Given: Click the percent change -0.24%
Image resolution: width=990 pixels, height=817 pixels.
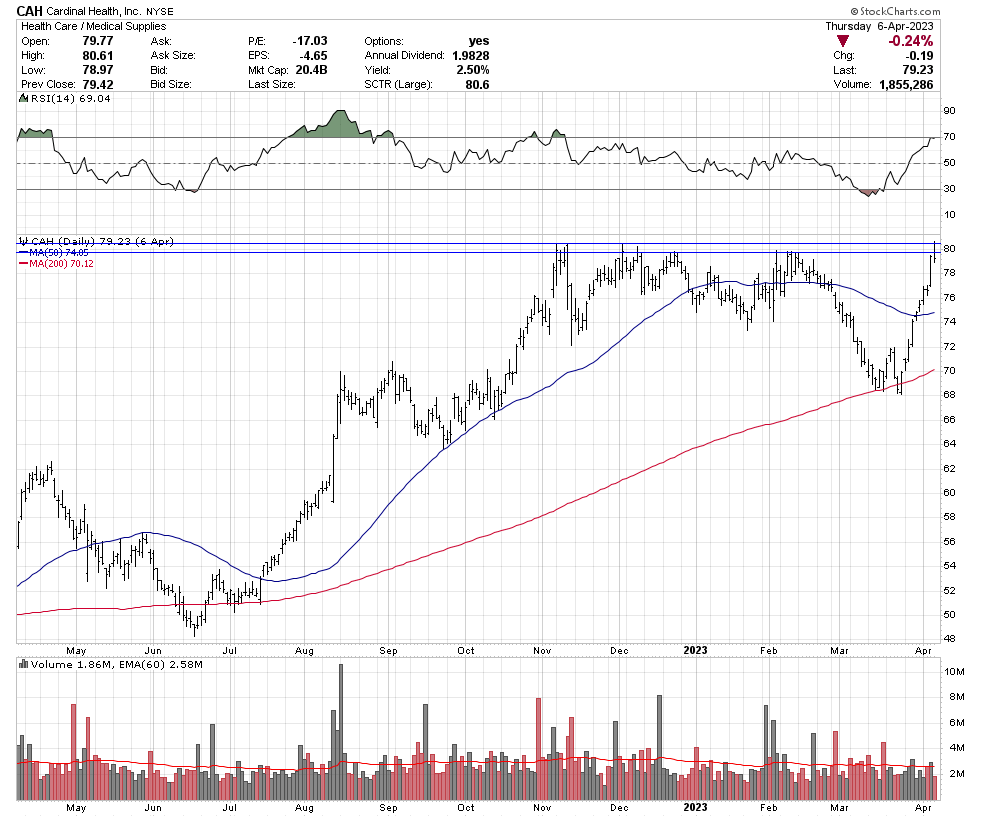Looking at the screenshot, I should tap(910, 41).
